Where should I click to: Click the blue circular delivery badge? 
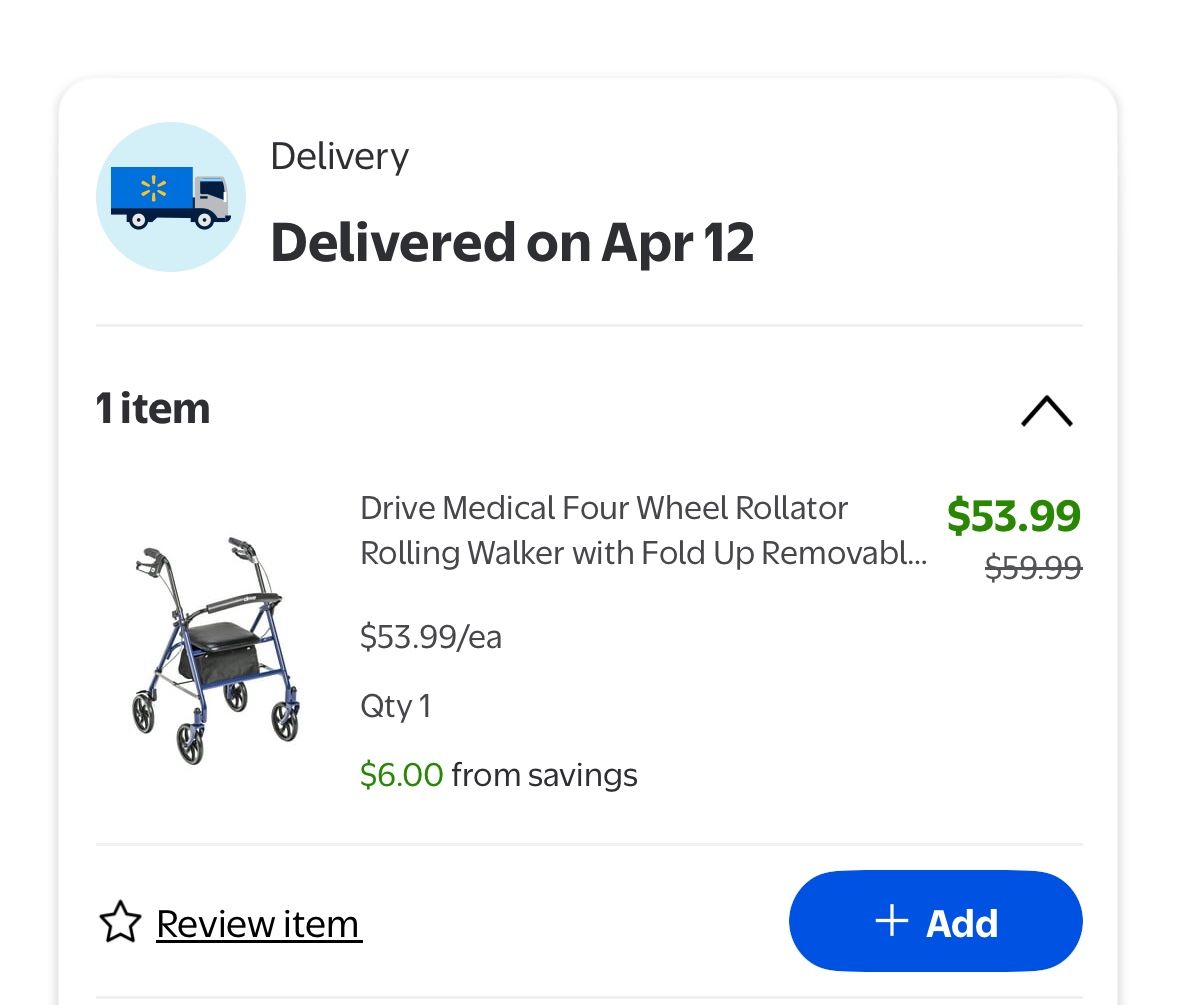pos(170,196)
